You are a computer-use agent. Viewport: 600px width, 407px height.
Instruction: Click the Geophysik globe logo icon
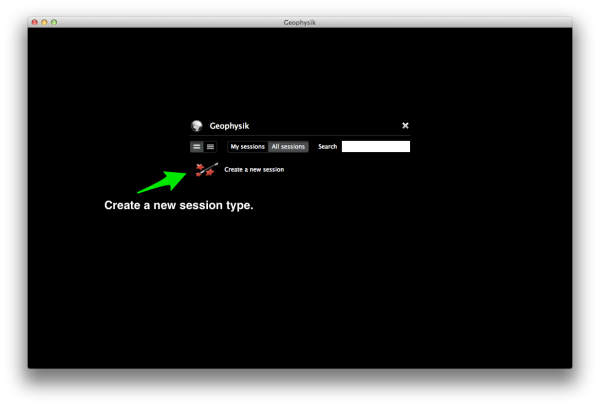coord(197,126)
